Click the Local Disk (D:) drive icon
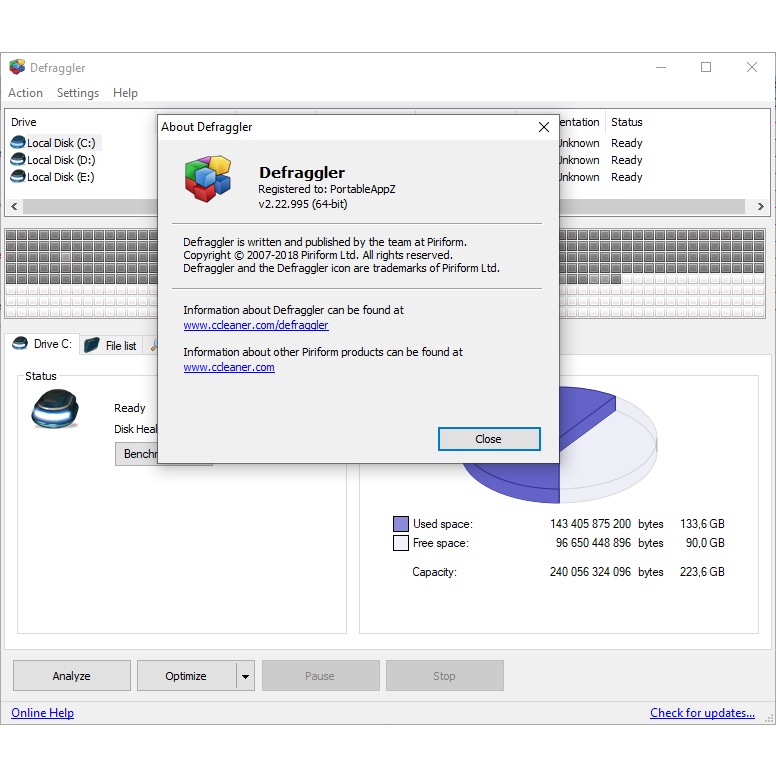This screenshot has width=776, height=776. pos(17,160)
